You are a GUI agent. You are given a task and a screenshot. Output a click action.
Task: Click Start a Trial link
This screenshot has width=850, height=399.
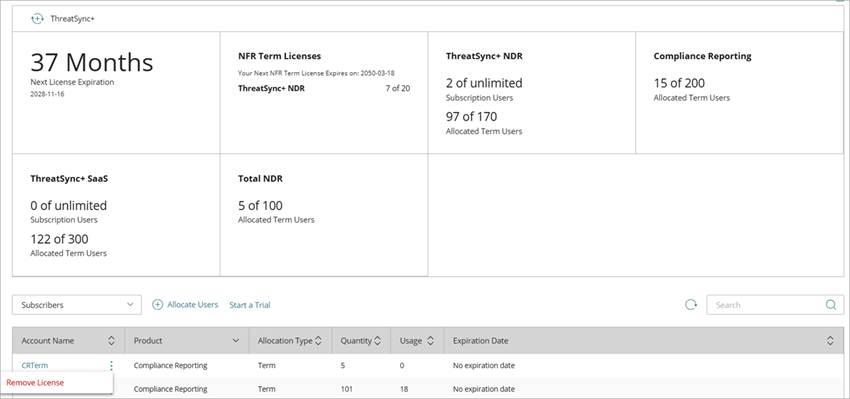pos(250,305)
